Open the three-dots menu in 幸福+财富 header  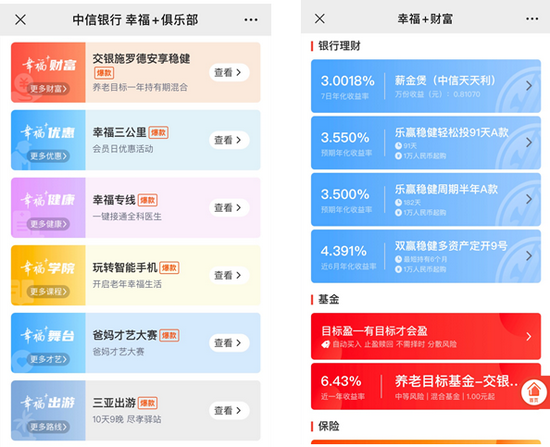point(532,19)
